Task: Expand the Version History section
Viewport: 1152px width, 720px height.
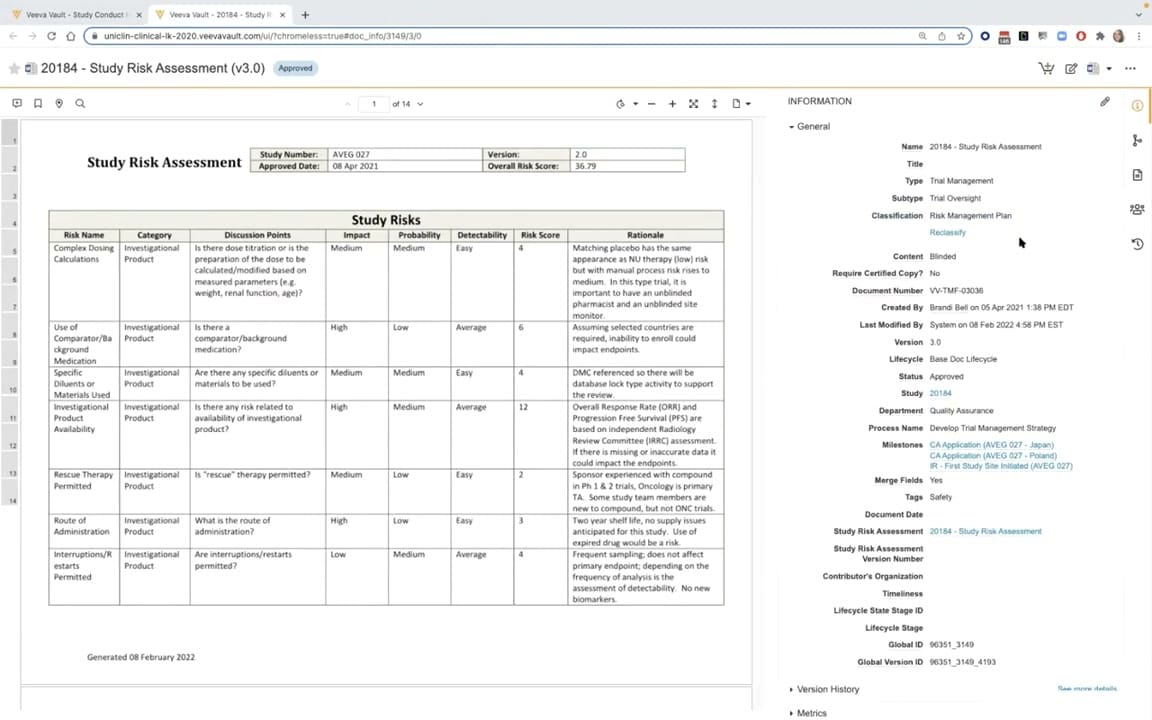Action: tap(824, 690)
